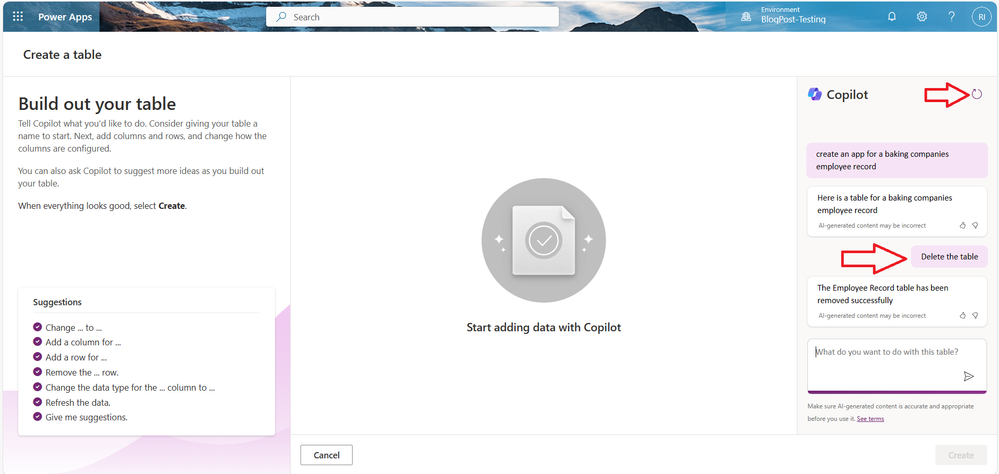Click the 'Copilot' panel title
999x474 pixels.
(x=847, y=95)
